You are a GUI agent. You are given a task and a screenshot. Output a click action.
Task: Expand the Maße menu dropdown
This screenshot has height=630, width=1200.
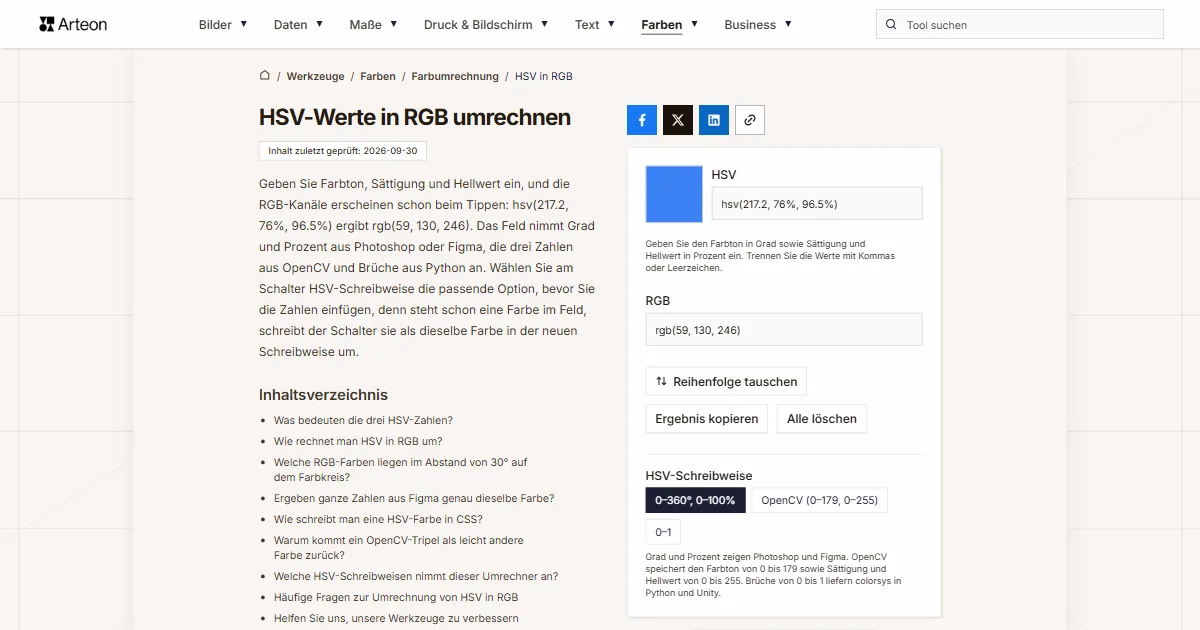373,24
